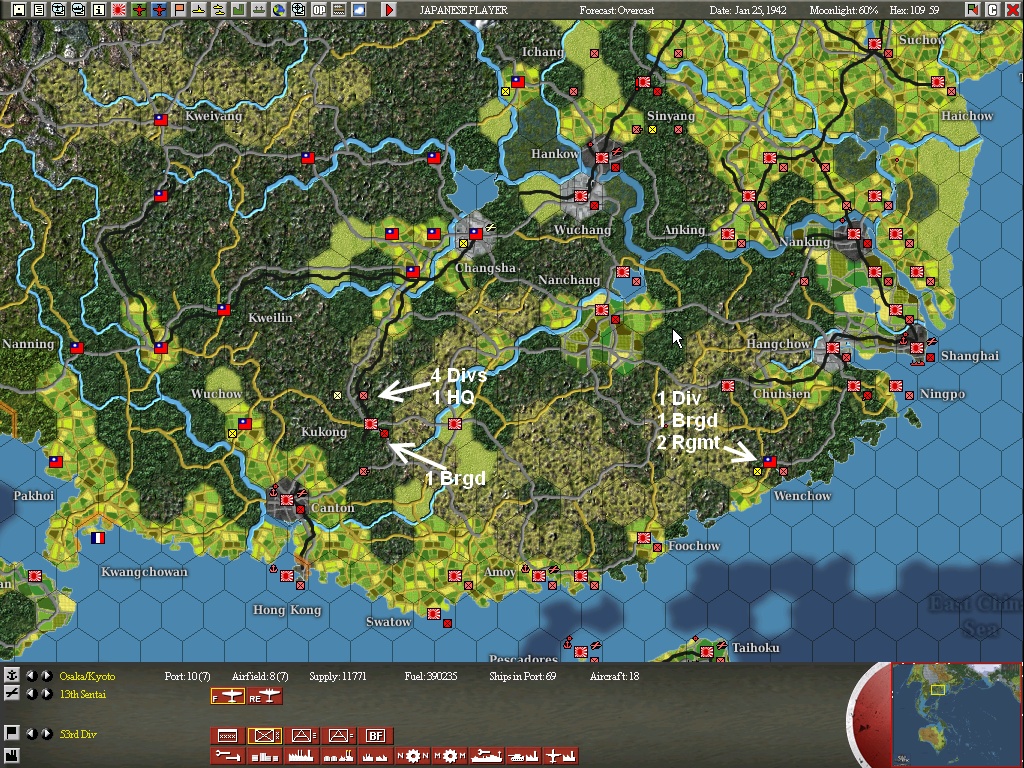Click the globe toolbar icon
This screenshot has width=1024, height=768.
(x=279, y=10)
